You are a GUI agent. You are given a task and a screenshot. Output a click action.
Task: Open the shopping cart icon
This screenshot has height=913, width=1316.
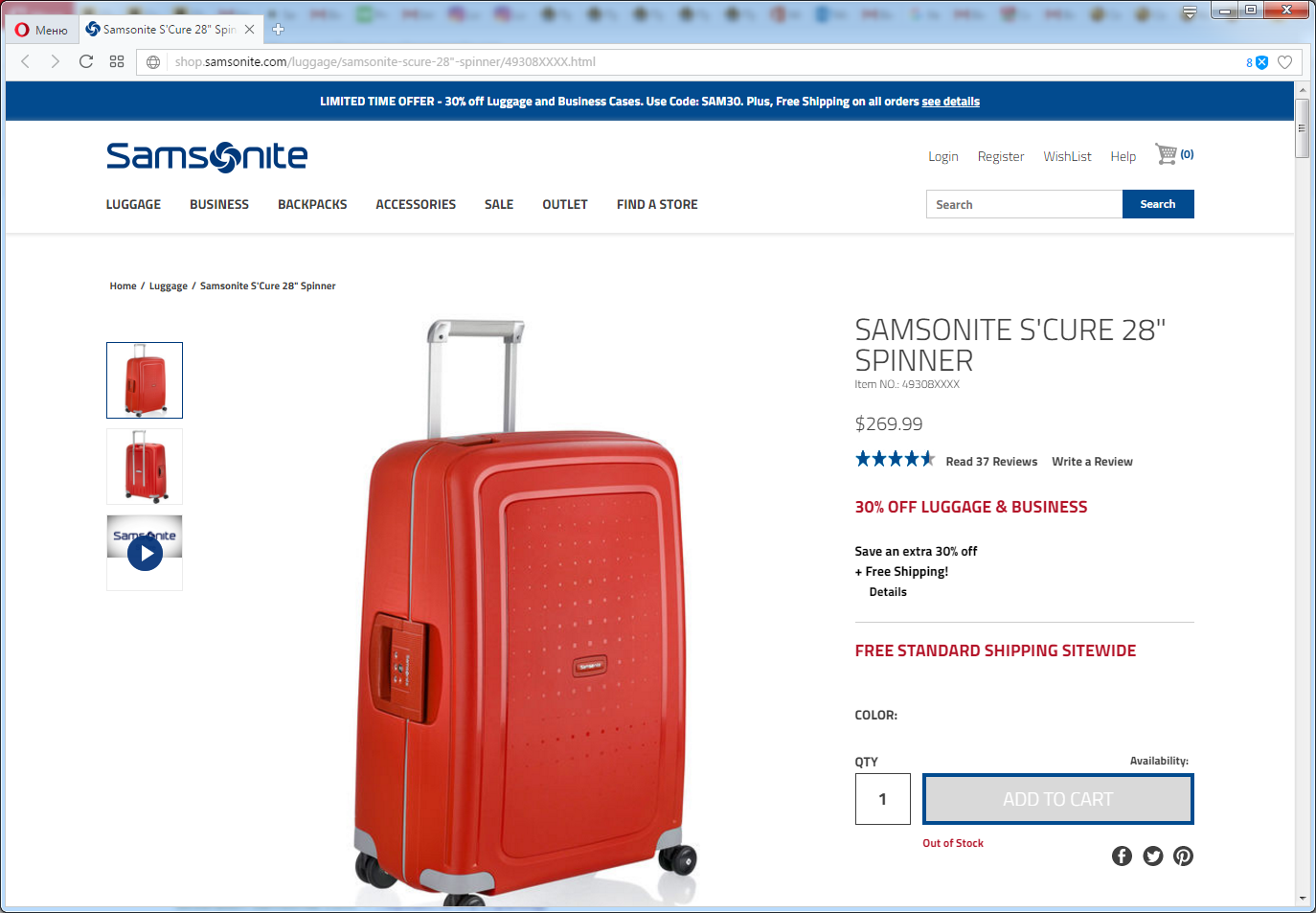point(1166,154)
